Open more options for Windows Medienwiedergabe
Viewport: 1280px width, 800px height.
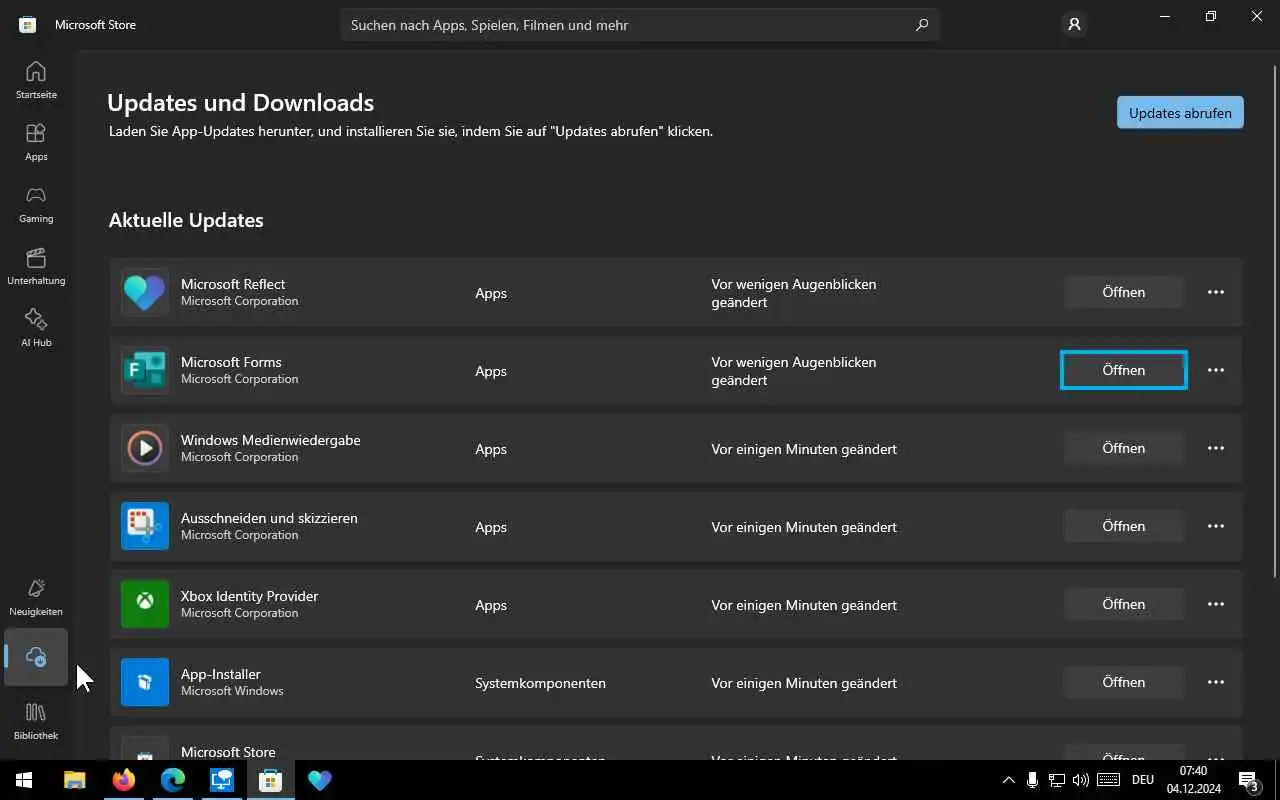click(x=1216, y=448)
